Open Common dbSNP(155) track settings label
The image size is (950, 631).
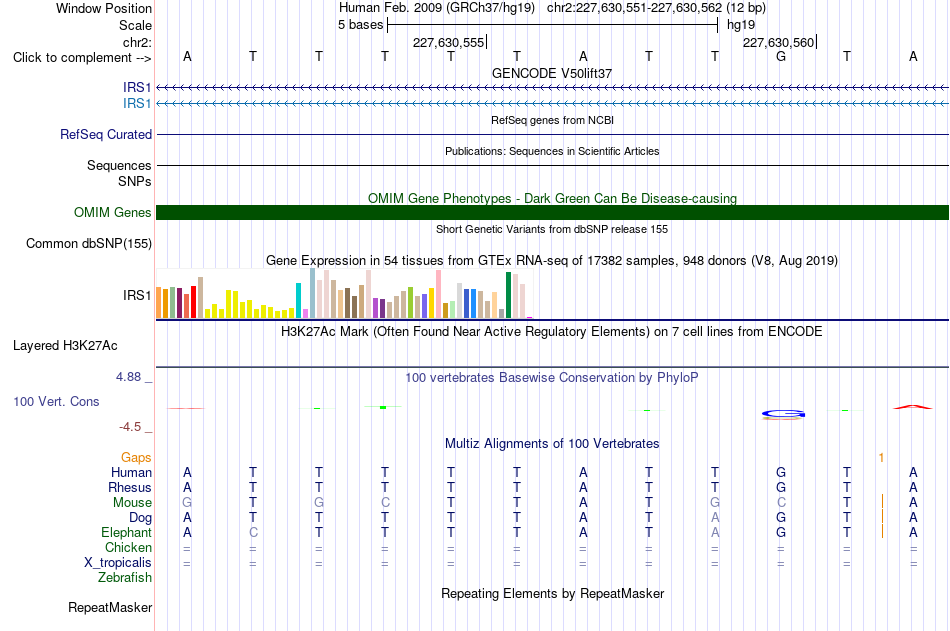[x=89, y=244]
